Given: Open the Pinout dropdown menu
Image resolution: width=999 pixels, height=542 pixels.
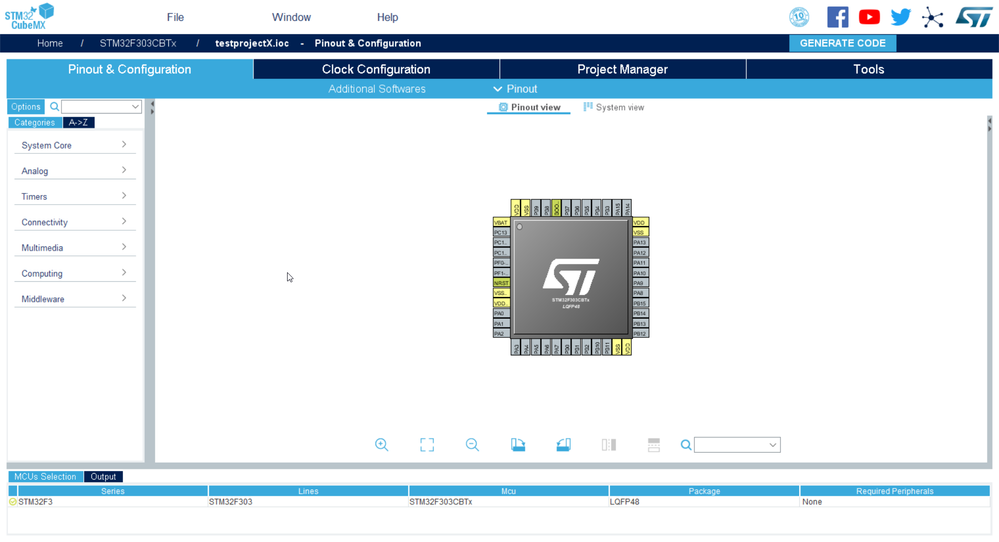Looking at the screenshot, I should (515, 89).
